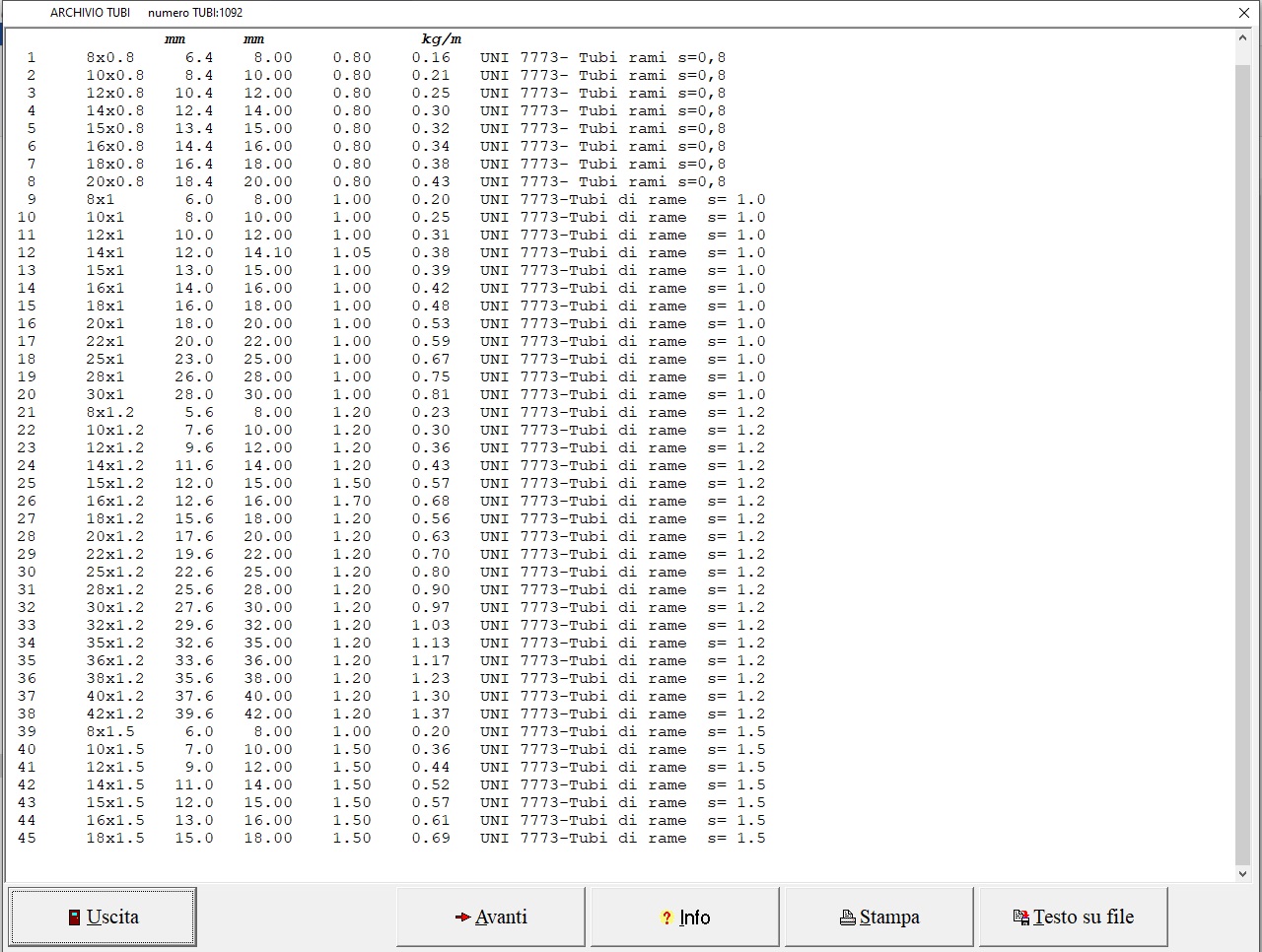
Task: Click the red door icon on Uscita
Action: click(x=74, y=918)
